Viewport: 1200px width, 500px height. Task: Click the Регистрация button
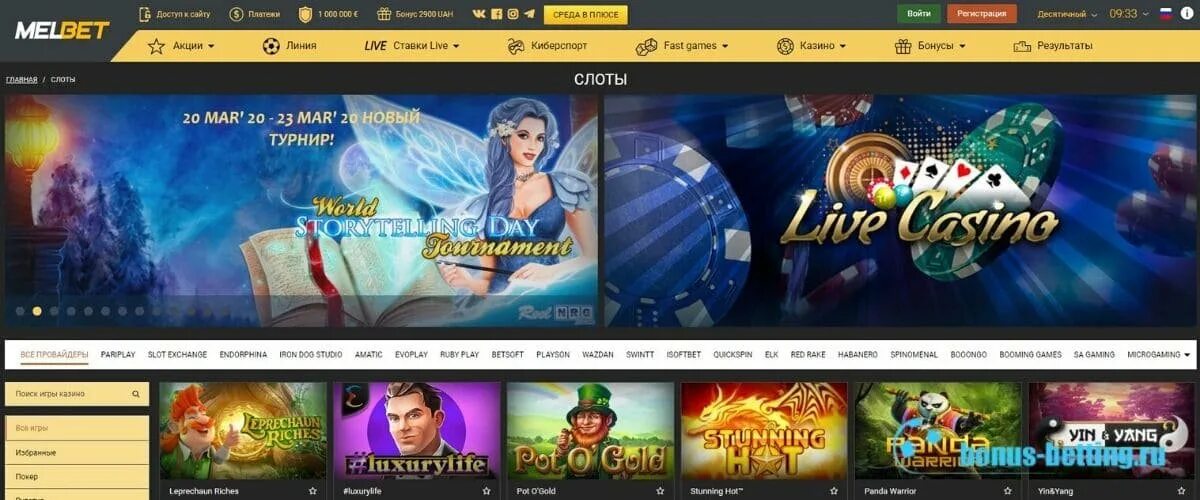(x=982, y=14)
